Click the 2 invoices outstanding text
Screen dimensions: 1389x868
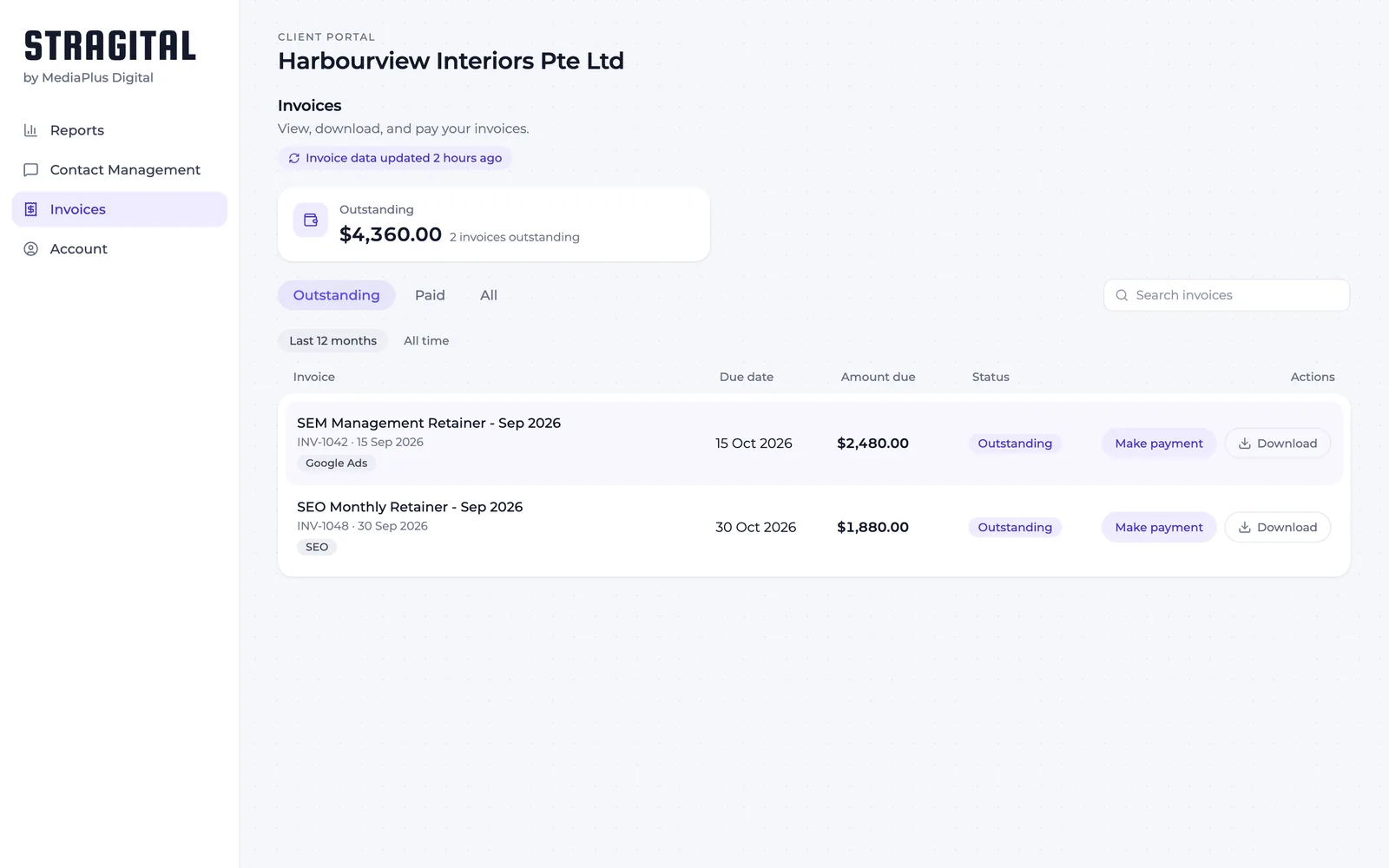click(514, 237)
